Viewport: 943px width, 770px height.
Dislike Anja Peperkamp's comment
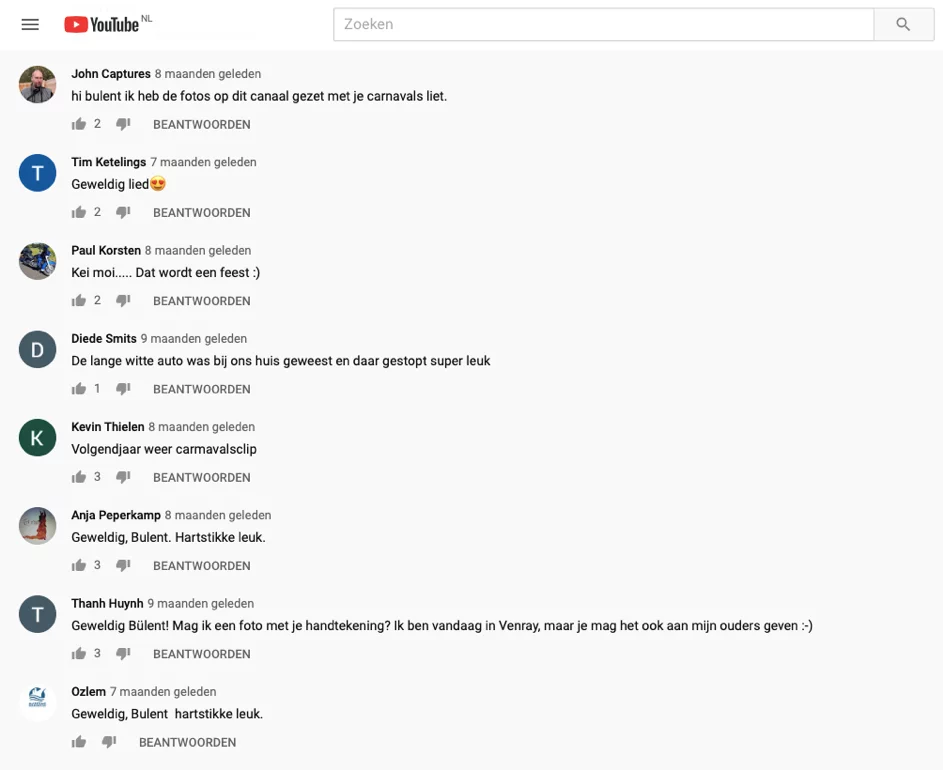pyautogui.click(x=123, y=566)
